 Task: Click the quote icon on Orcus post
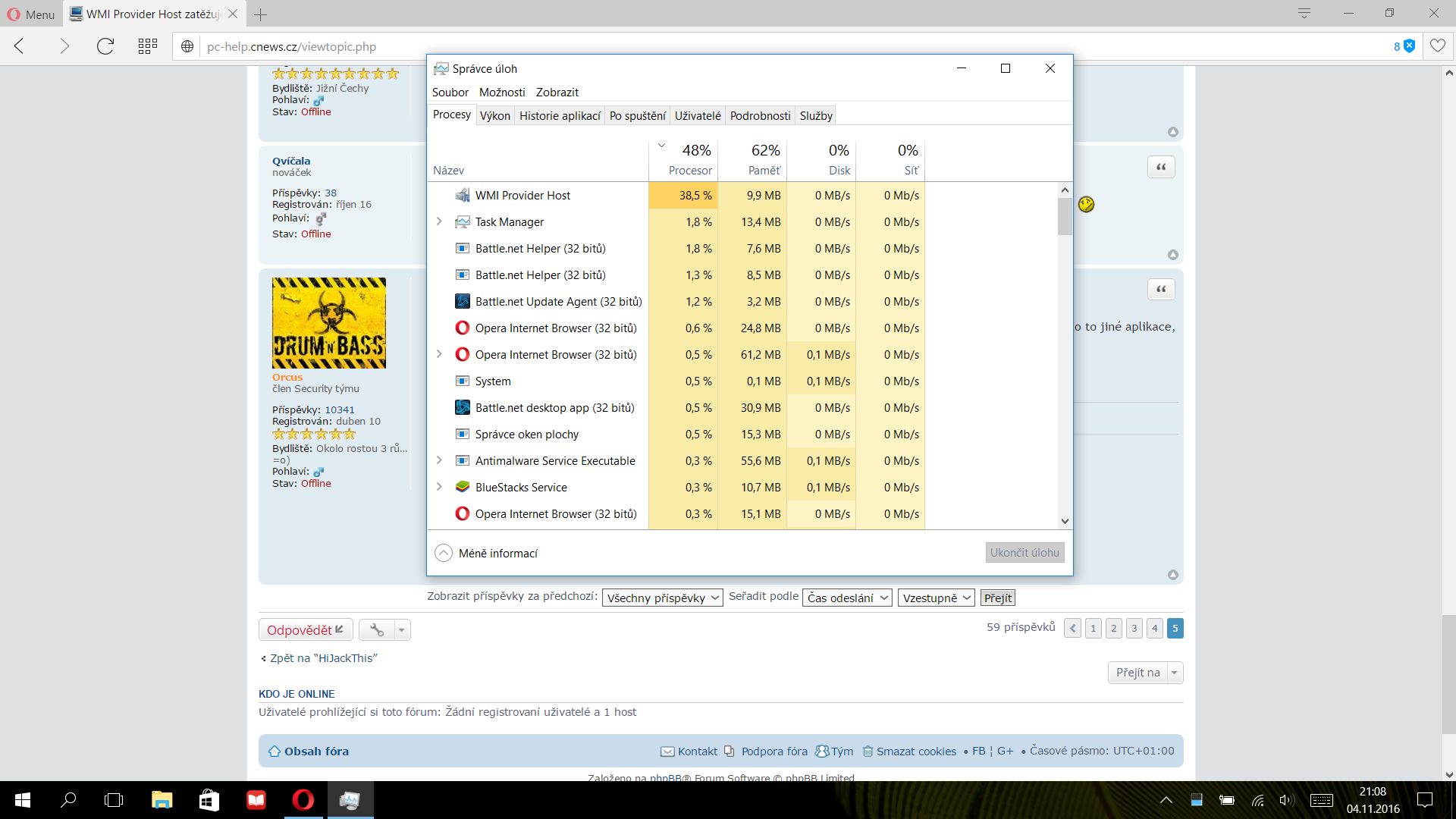[x=1161, y=289]
